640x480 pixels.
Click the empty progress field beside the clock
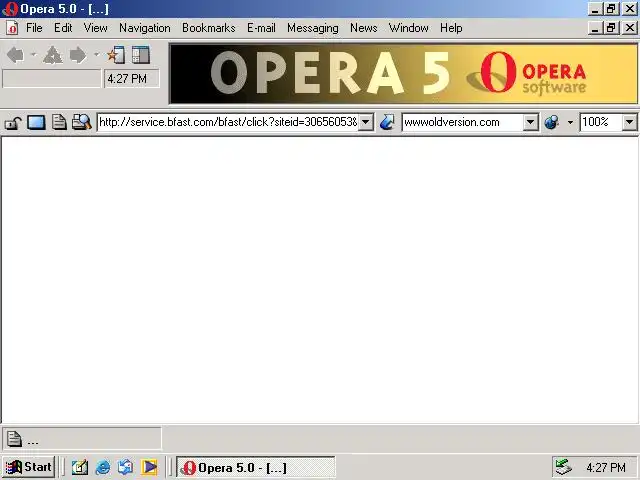coord(51,78)
